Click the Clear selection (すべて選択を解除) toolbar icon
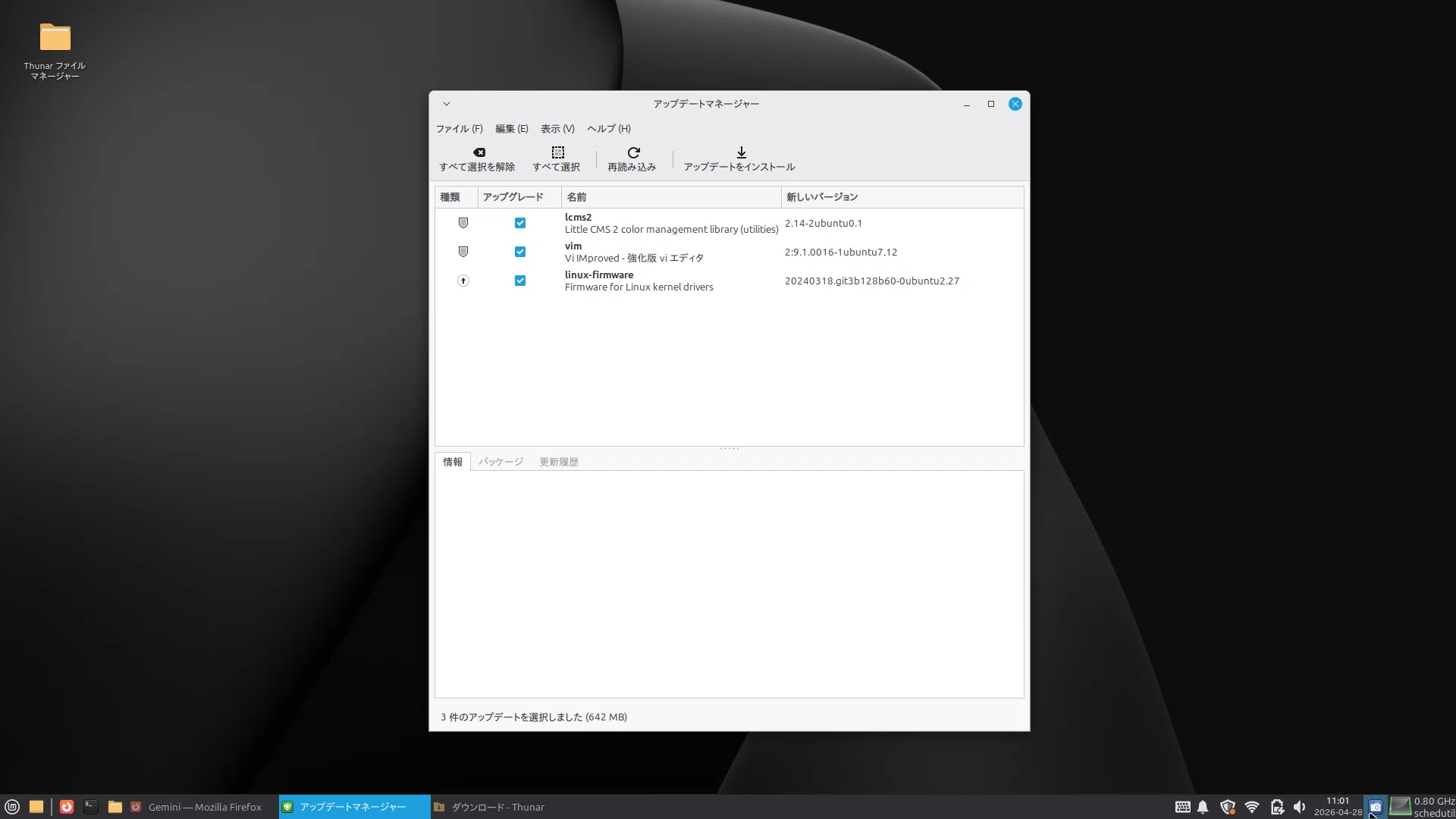The height and width of the screenshot is (819, 1456). tap(479, 152)
